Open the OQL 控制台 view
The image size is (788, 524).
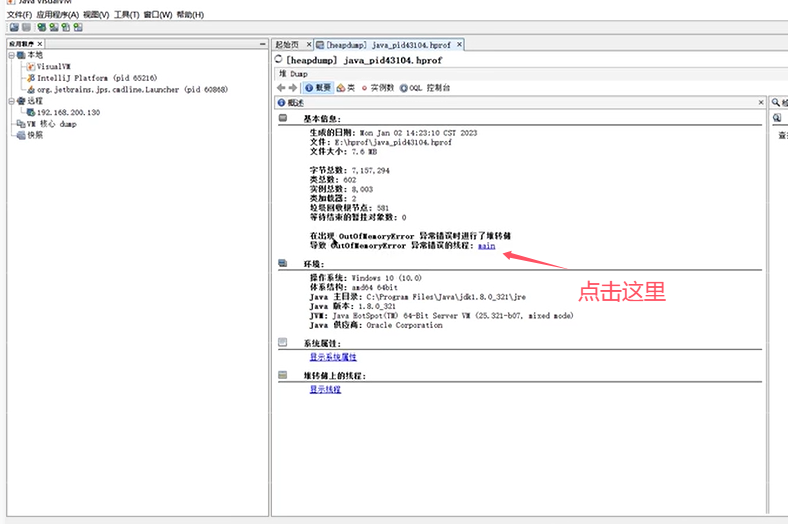pyautogui.click(x=425, y=88)
